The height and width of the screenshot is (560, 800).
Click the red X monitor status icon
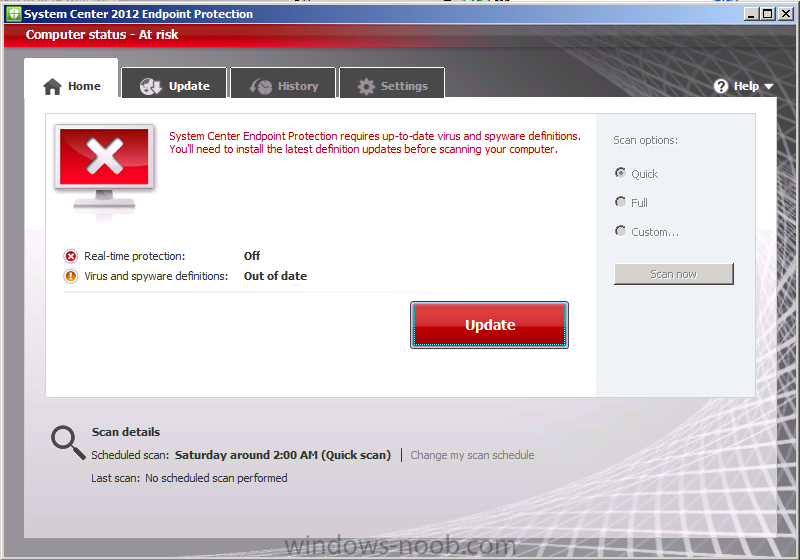point(104,168)
